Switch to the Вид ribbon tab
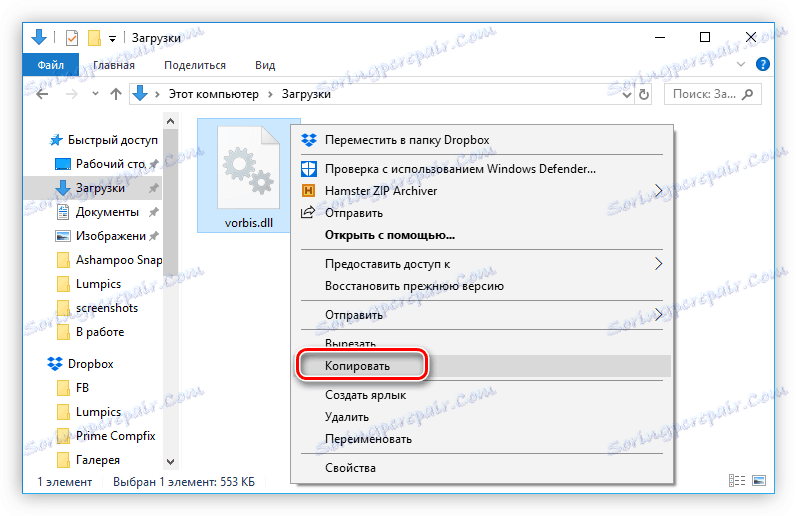Screen dimensions: 797x516 click(x=265, y=65)
